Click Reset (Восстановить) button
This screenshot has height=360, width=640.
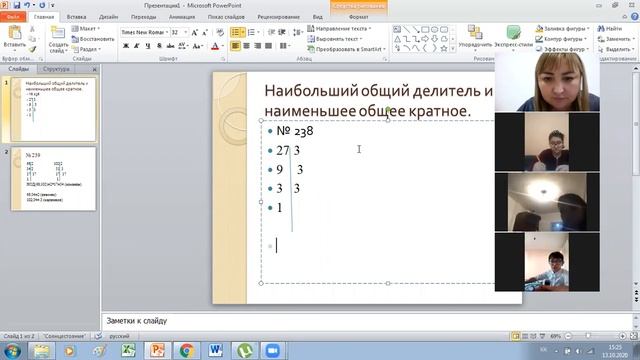tap(93, 39)
